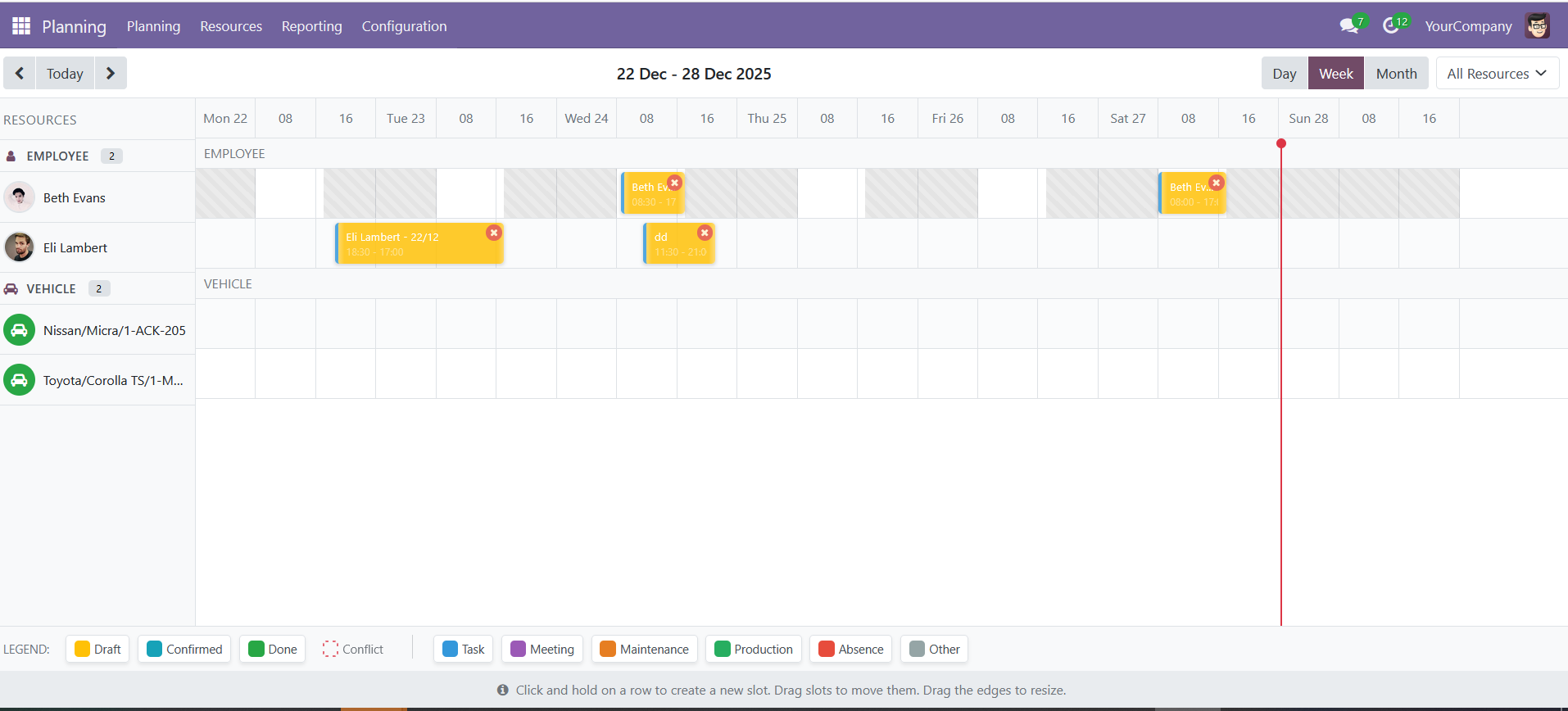The width and height of the screenshot is (1568, 711).
Task: Click the Task legend item
Action: [x=463, y=649]
